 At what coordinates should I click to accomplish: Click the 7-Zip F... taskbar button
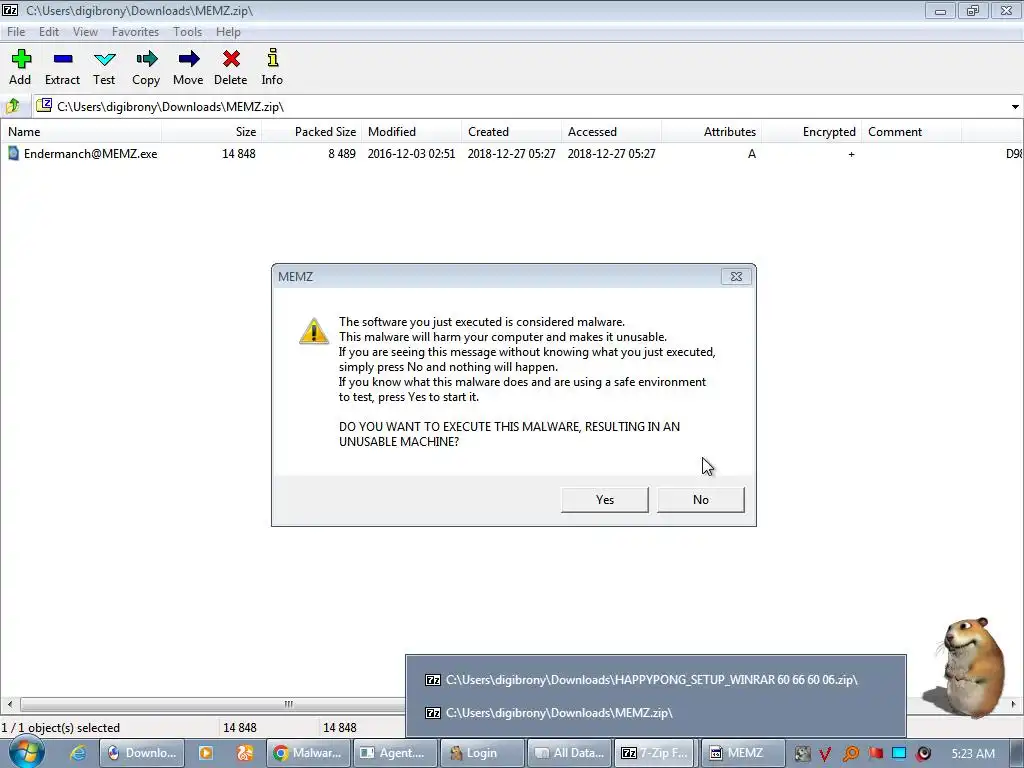656,753
